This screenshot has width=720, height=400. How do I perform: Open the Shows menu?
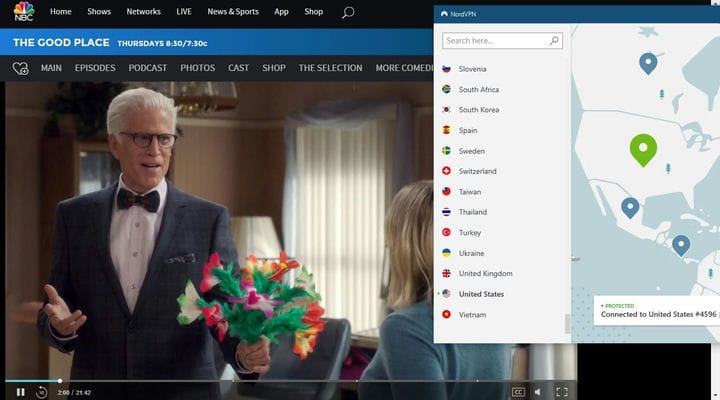click(99, 11)
